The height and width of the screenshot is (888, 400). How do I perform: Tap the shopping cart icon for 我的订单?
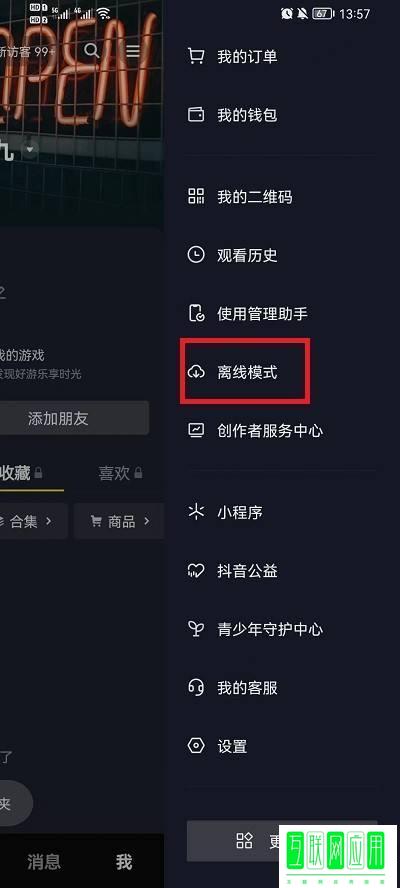tap(195, 56)
